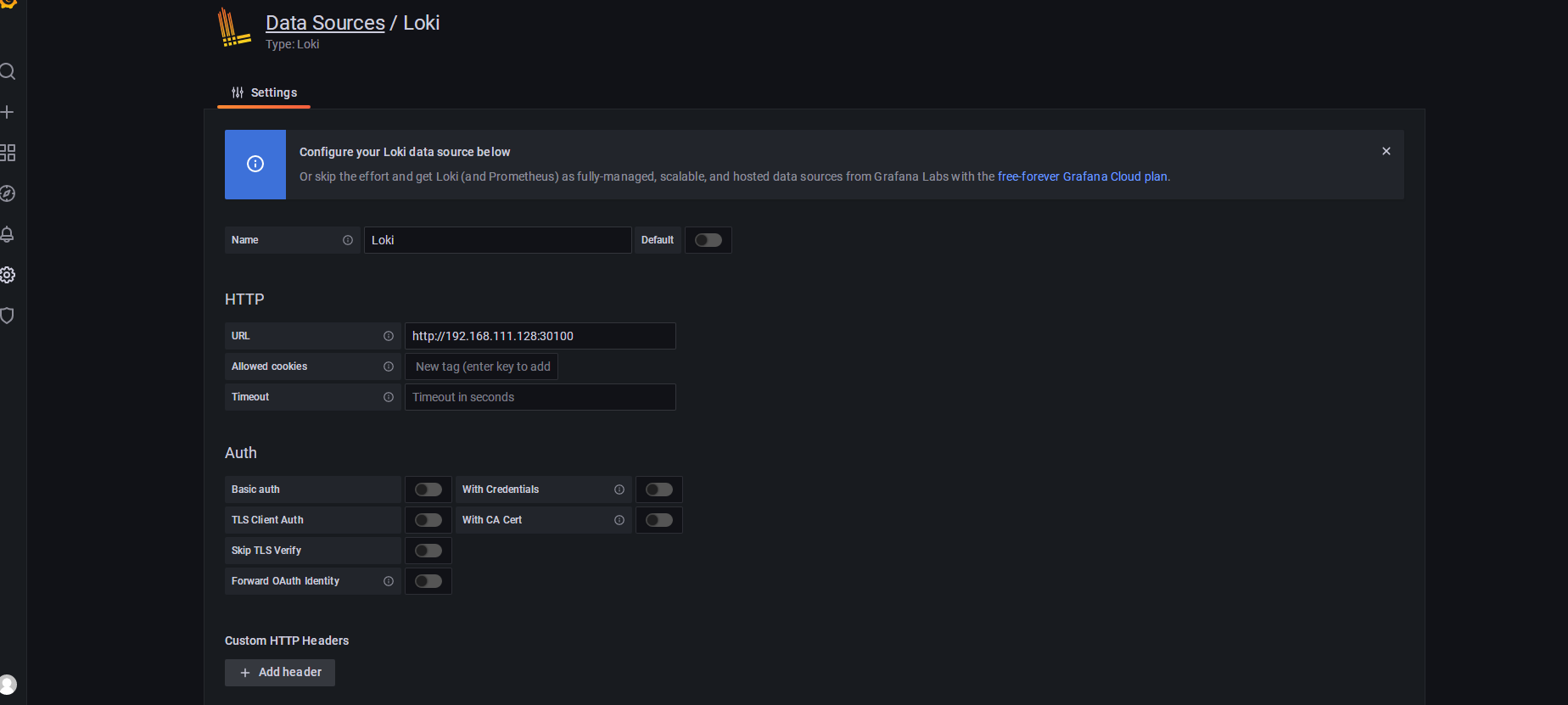Viewport: 1568px width, 705px height.
Task: Click the Auth section heading
Action: tap(241, 453)
